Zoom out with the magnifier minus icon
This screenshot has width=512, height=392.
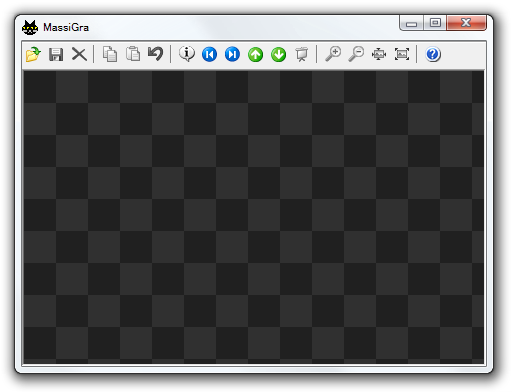pyautogui.click(x=356, y=54)
